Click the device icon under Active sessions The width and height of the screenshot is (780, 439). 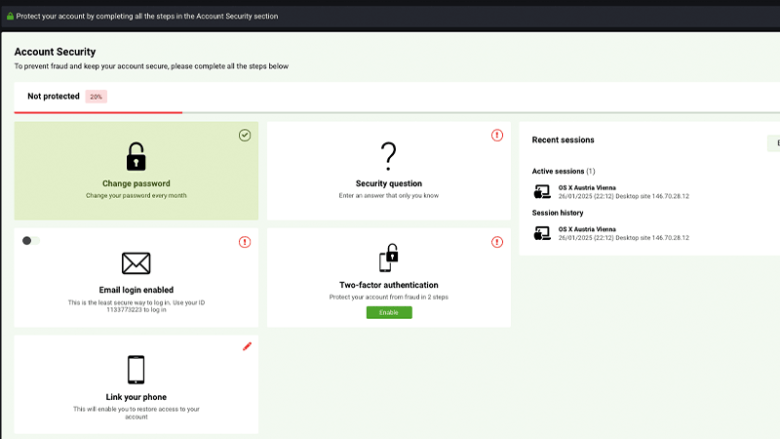point(542,191)
